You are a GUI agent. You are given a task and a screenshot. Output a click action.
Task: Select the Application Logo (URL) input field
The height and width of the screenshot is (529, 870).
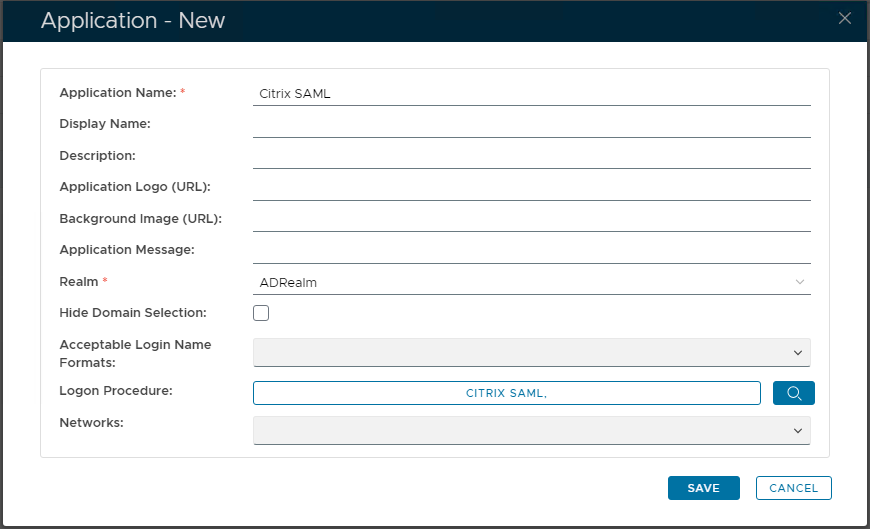point(531,188)
